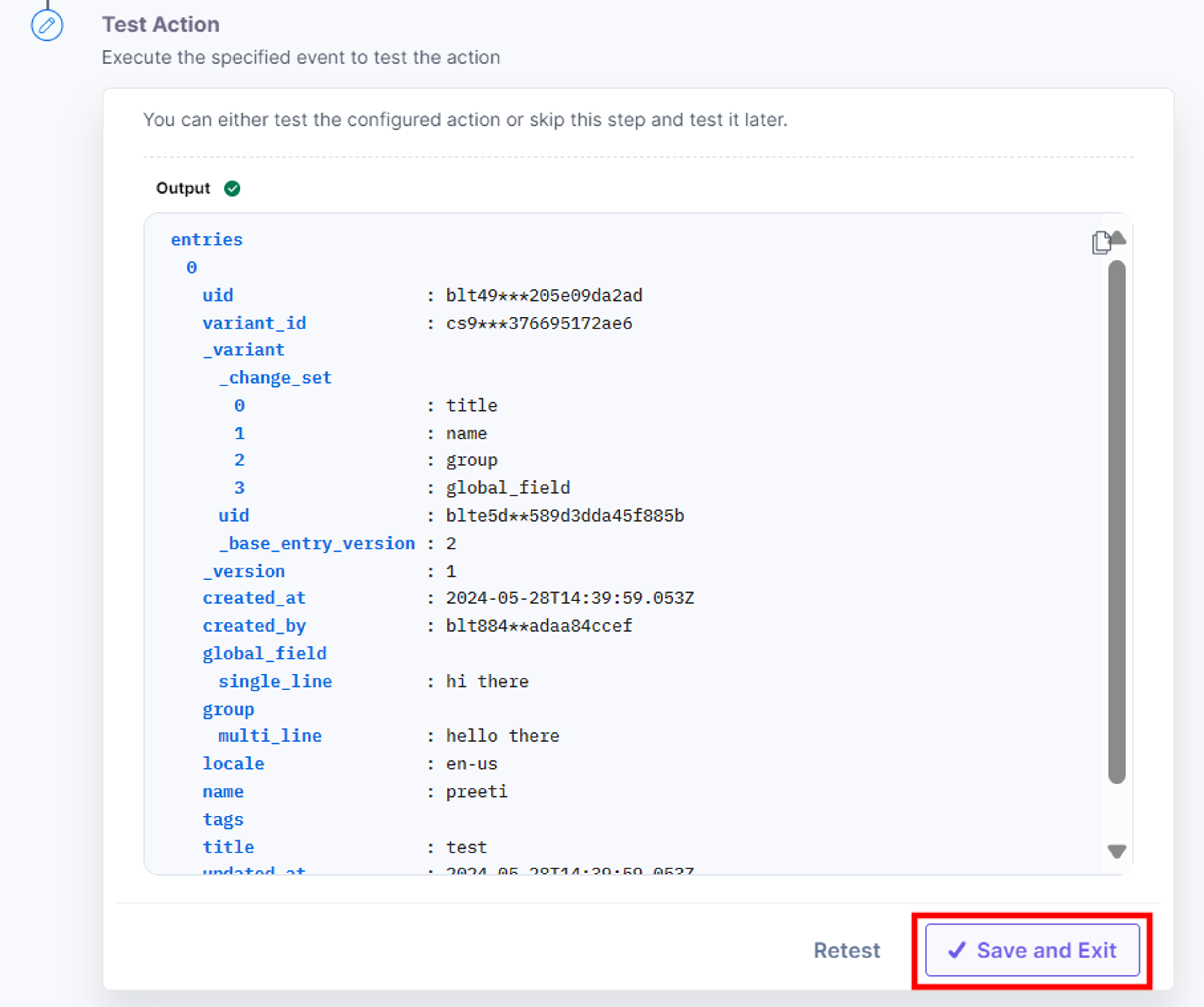Click the scrollbar up arrow in output panel
Image resolution: width=1204 pixels, height=1007 pixels.
1118,237
